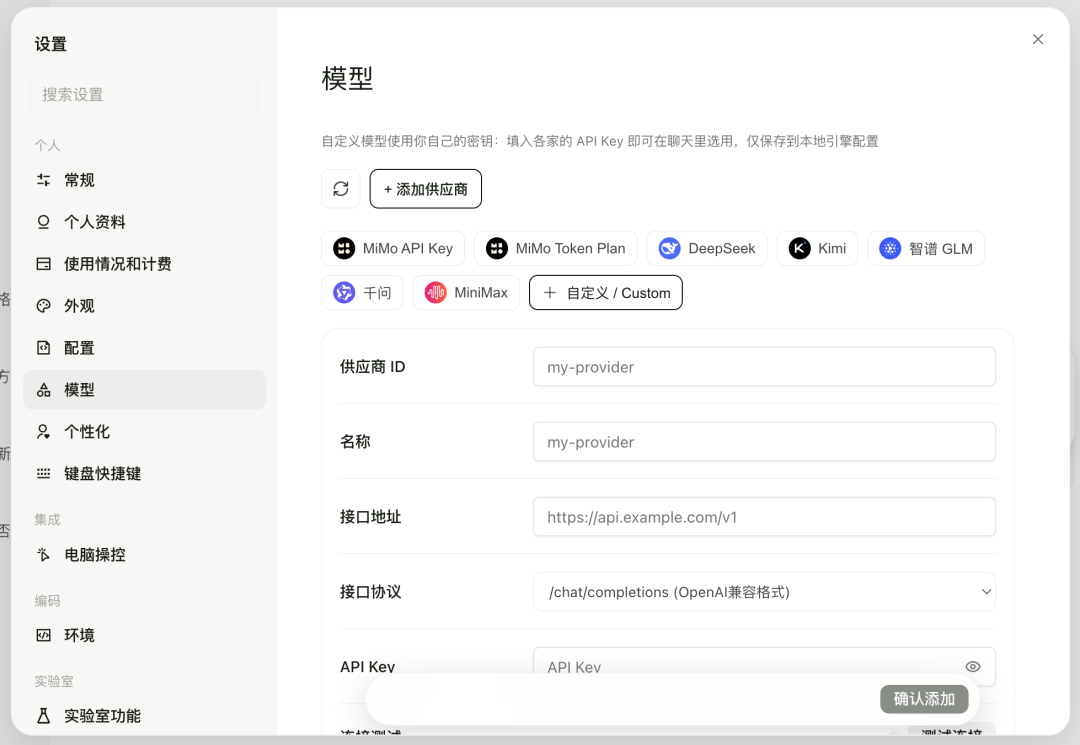Pick the DeepSeek provider chip
This screenshot has height=745, width=1080.
[x=707, y=249]
